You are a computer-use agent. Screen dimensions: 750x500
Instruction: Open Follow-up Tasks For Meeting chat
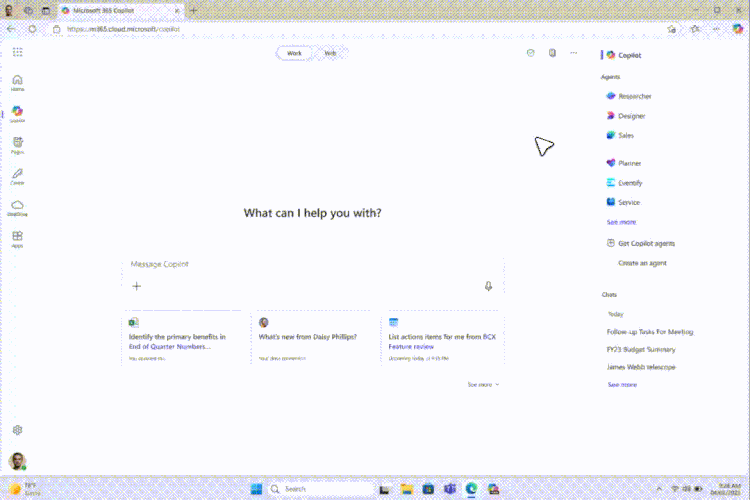[650, 332]
